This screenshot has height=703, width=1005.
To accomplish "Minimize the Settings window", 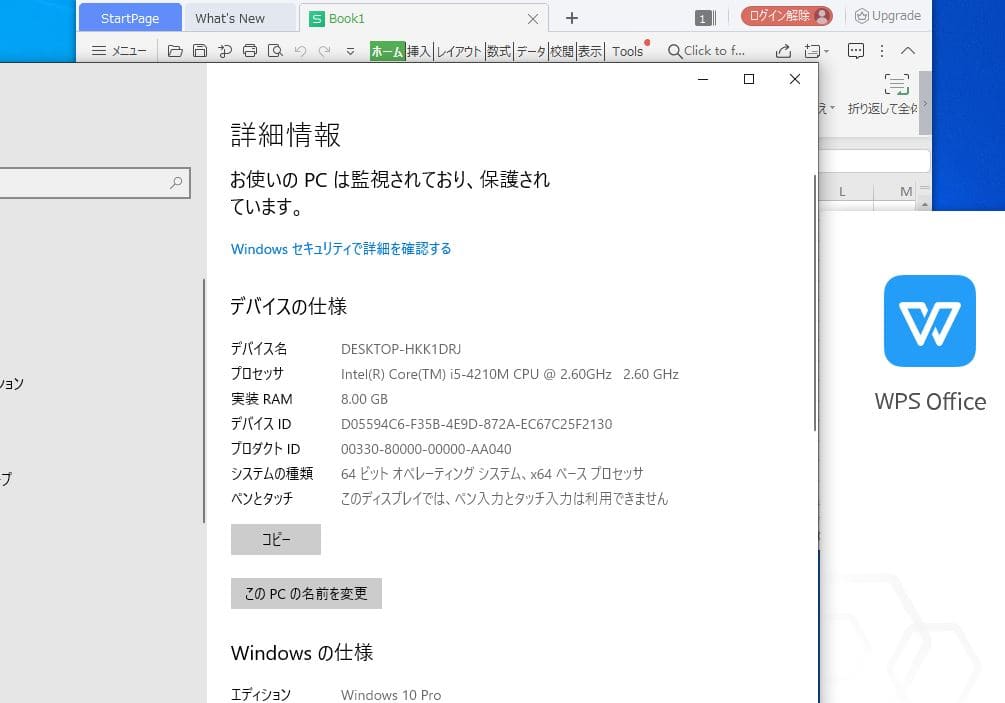I will (703, 79).
